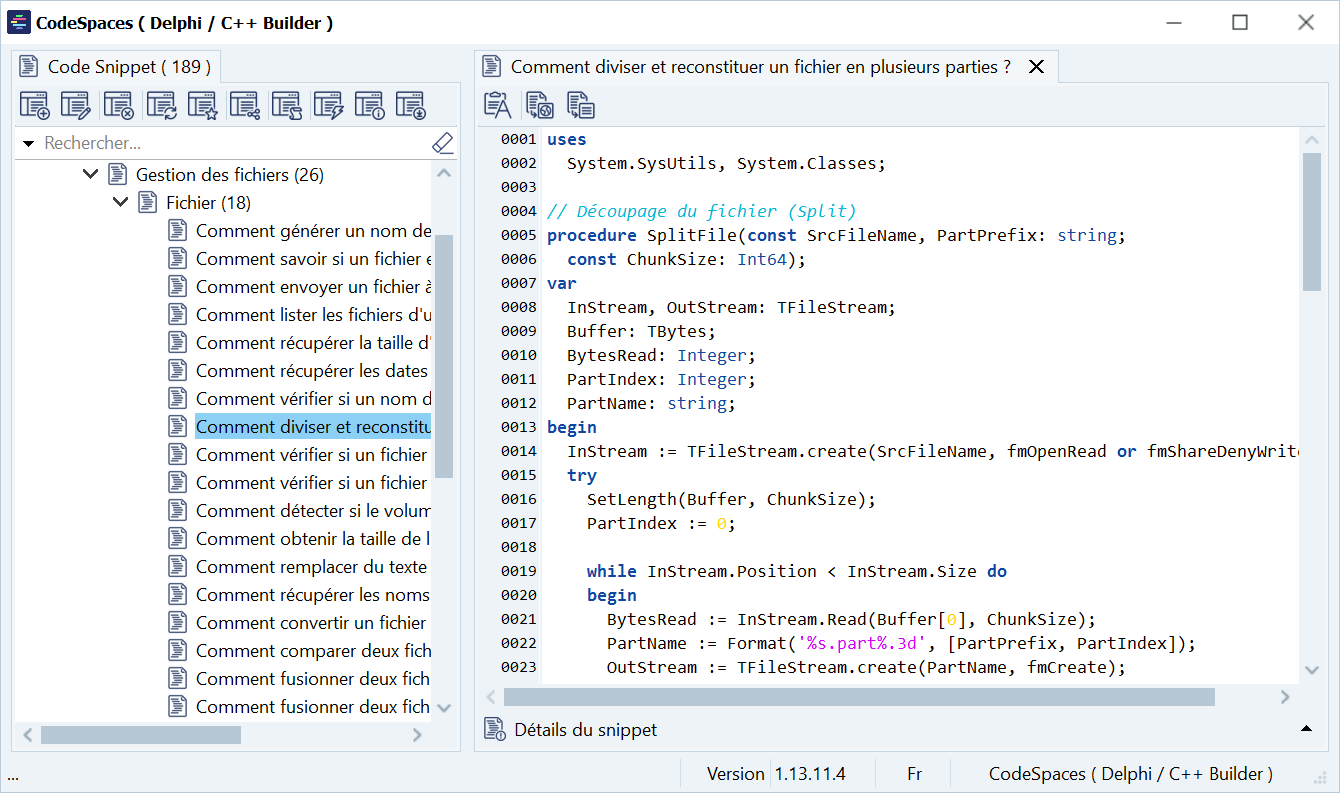Image resolution: width=1340 pixels, height=793 pixels.
Task: Click the add new snippet icon
Action: click(x=35, y=105)
